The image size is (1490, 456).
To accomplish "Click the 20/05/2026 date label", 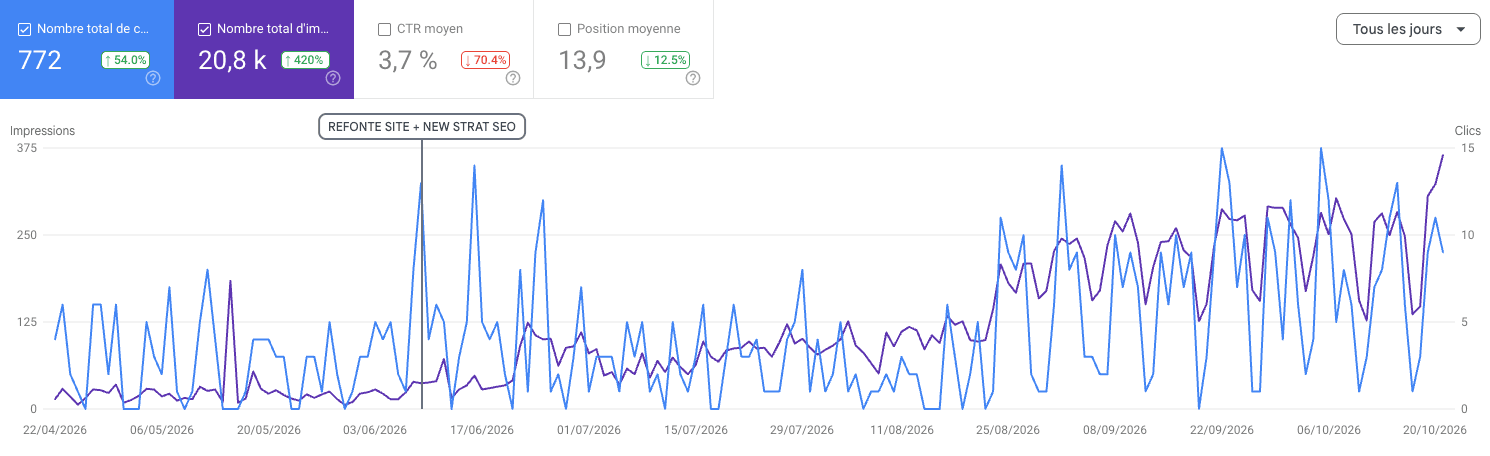I will [x=268, y=430].
